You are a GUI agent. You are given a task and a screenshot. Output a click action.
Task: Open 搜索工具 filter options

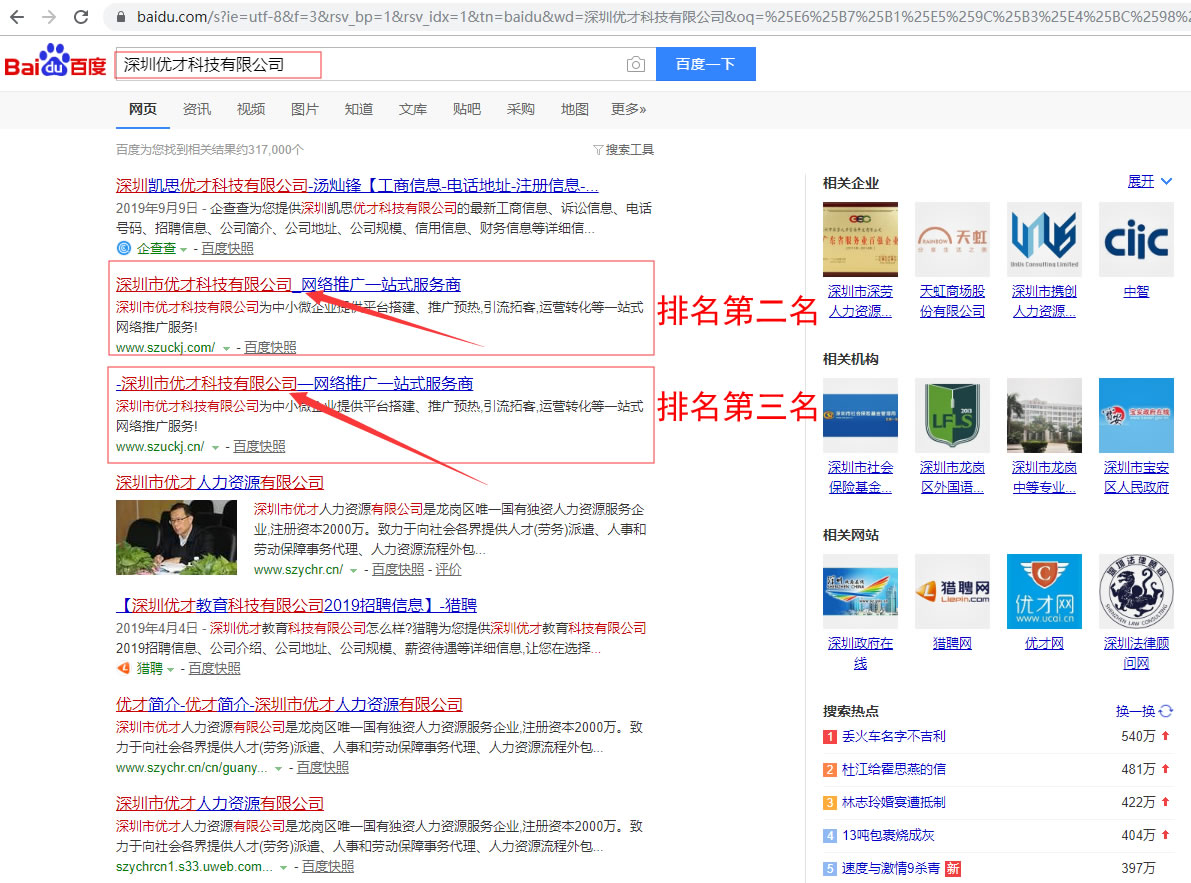click(624, 149)
